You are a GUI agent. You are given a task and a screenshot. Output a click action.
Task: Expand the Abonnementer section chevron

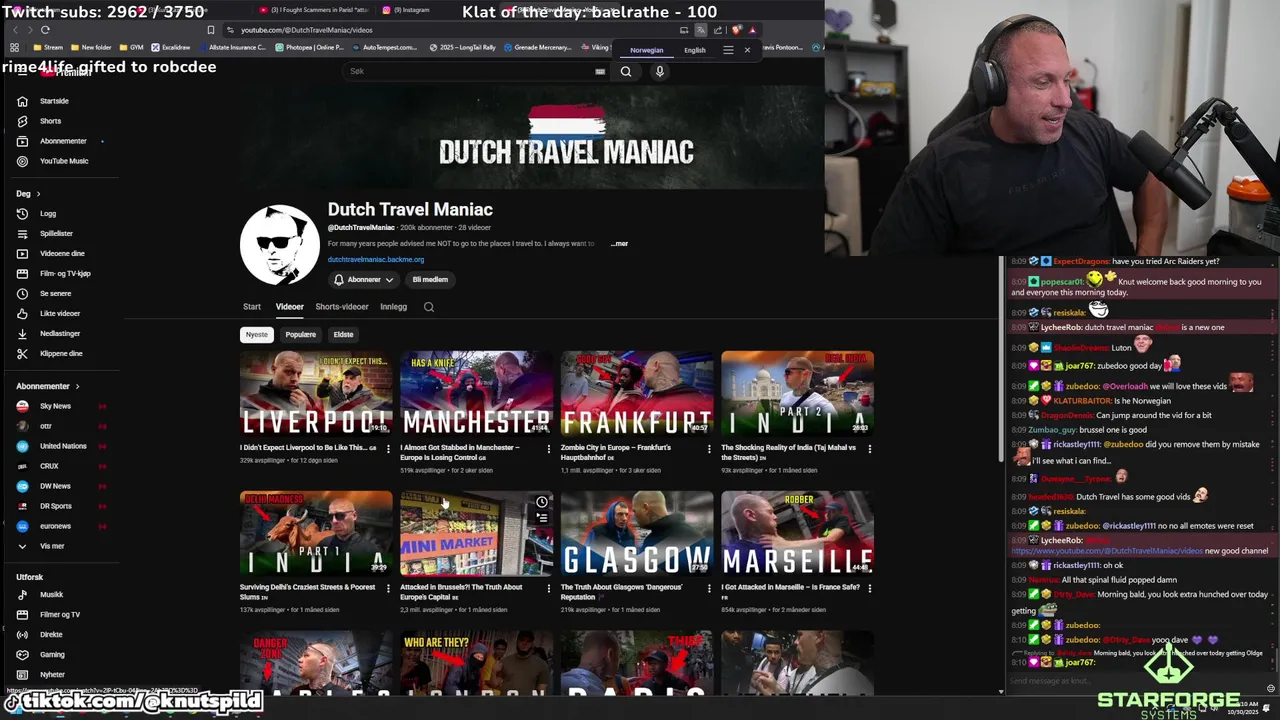click(77, 387)
